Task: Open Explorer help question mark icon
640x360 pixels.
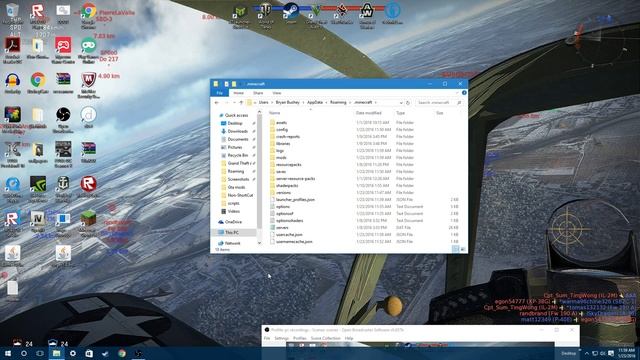Action: coord(464,93)
